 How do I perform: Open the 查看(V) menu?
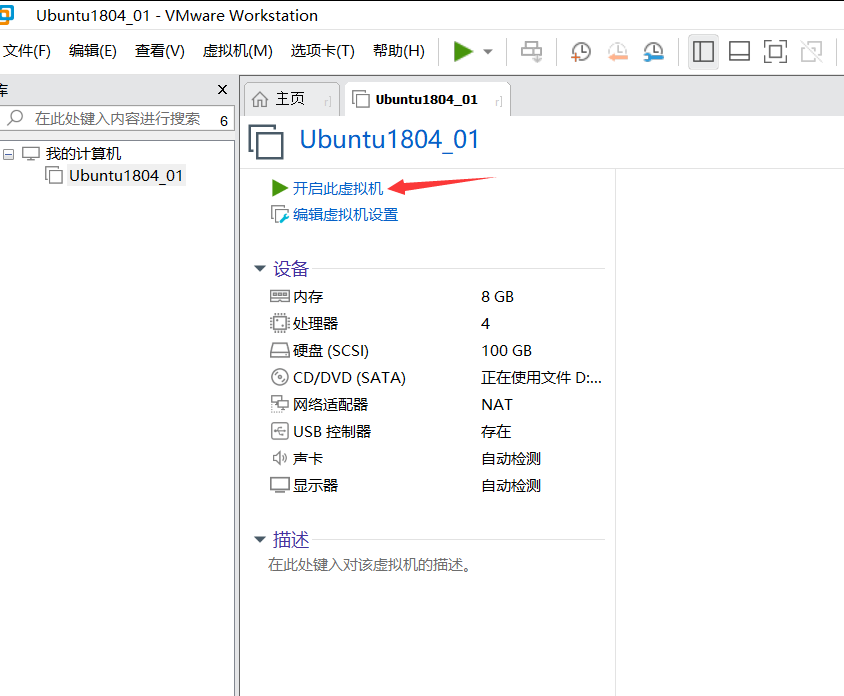(x=159, y=51)
